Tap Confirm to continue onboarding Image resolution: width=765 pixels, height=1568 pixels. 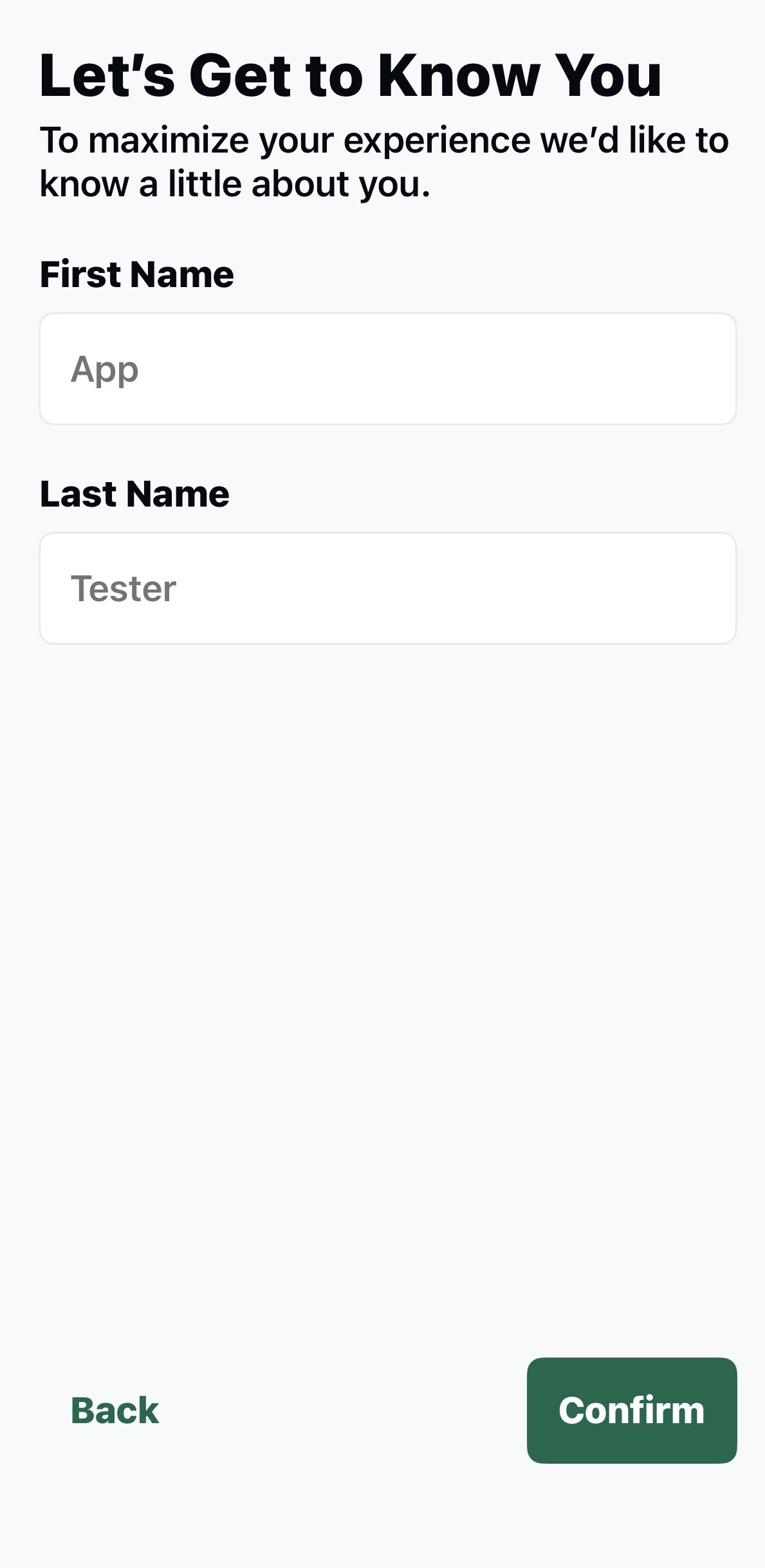(631, 1410)
